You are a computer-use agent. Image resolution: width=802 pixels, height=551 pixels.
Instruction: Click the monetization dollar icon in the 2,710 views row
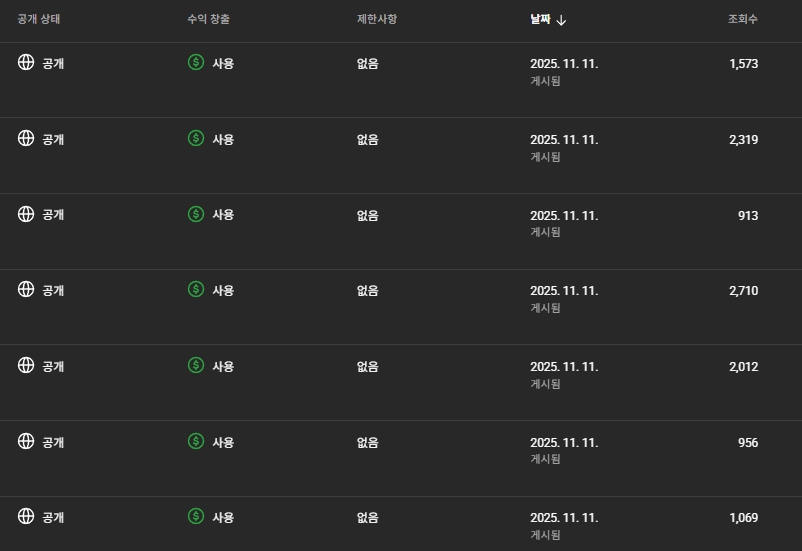point(196,290)
